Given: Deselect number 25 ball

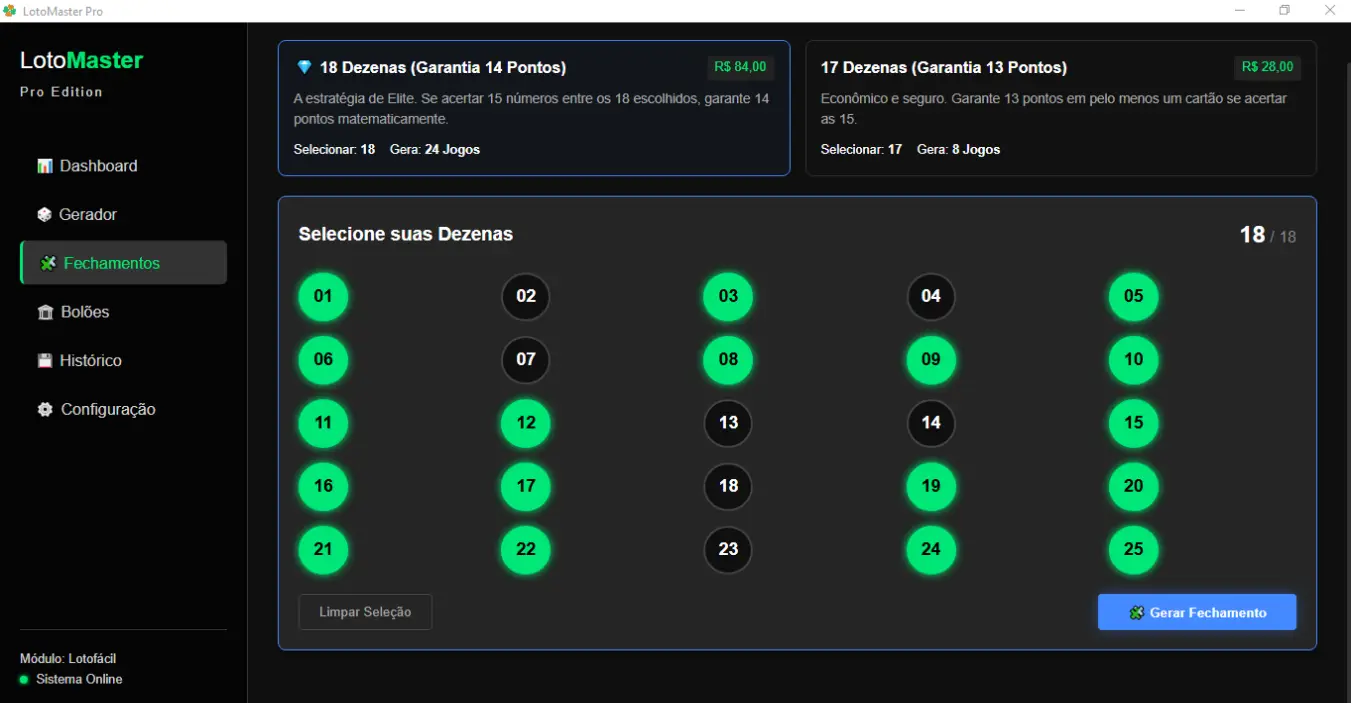Looking at the screenshot, I should 1133,549.
